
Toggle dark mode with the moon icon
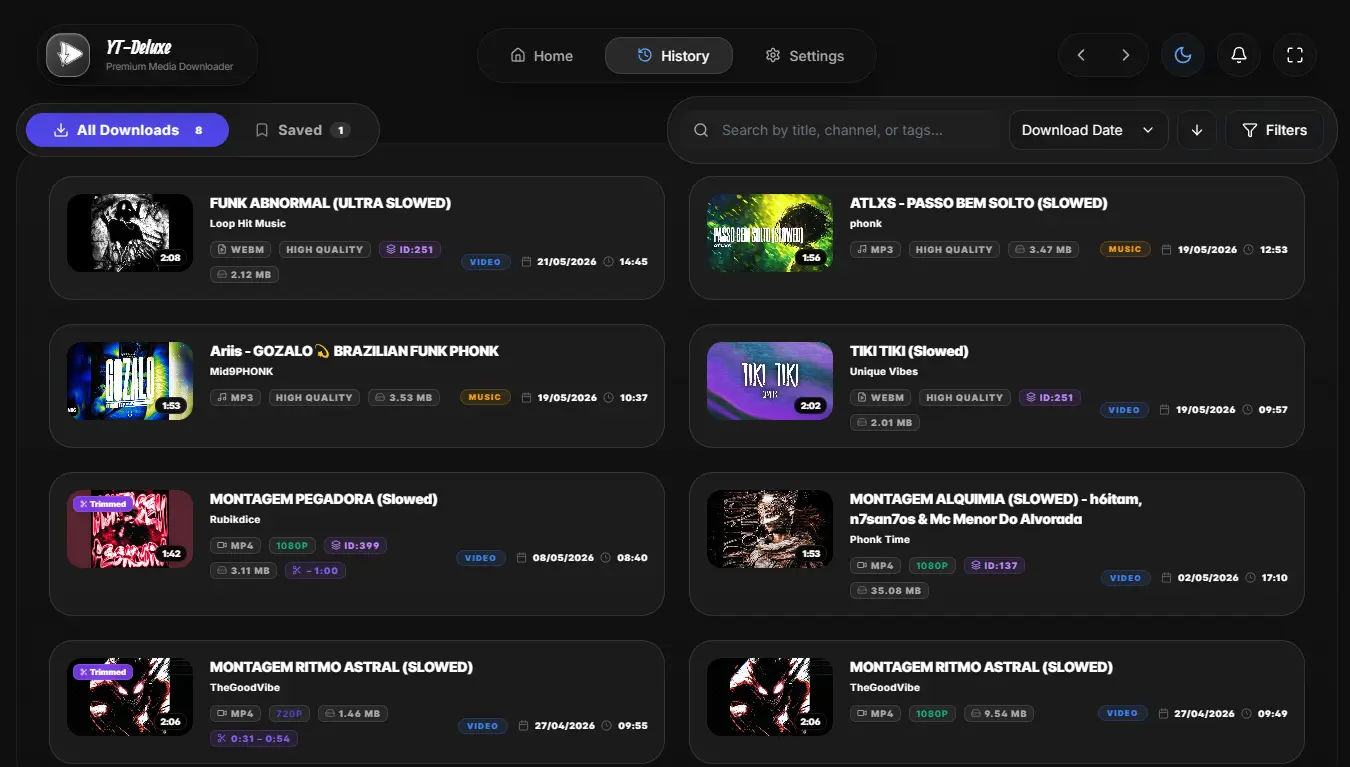(x=1183, y=55)
